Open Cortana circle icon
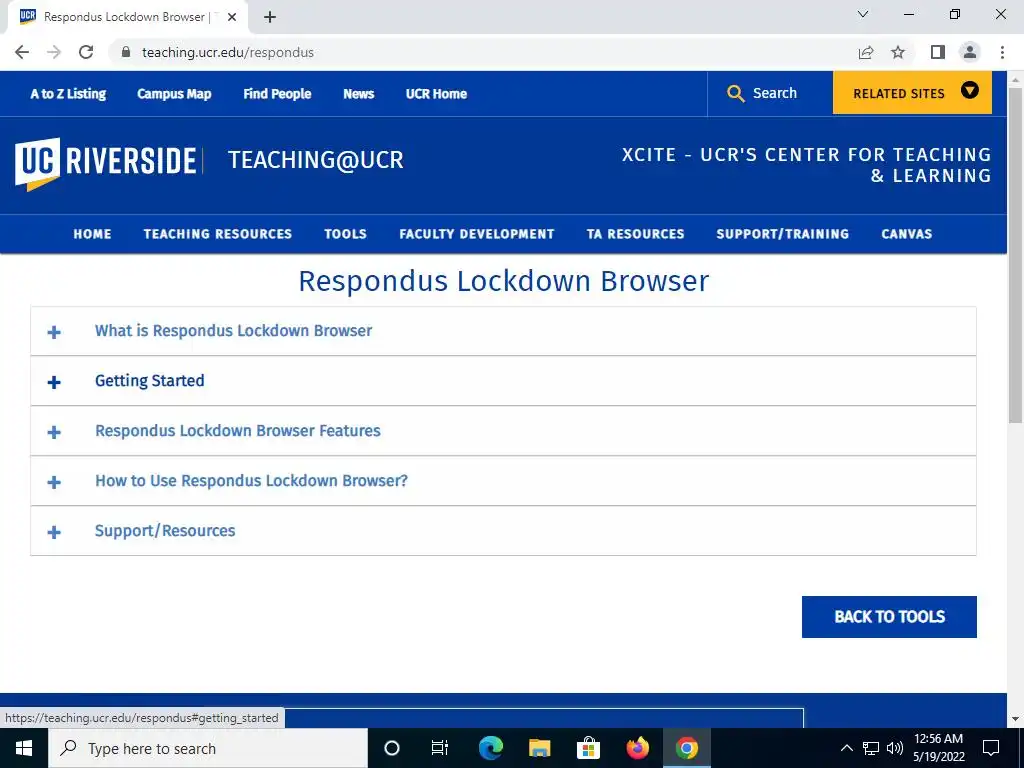This screenshot has width=1024, height=768. coord(391,748)
